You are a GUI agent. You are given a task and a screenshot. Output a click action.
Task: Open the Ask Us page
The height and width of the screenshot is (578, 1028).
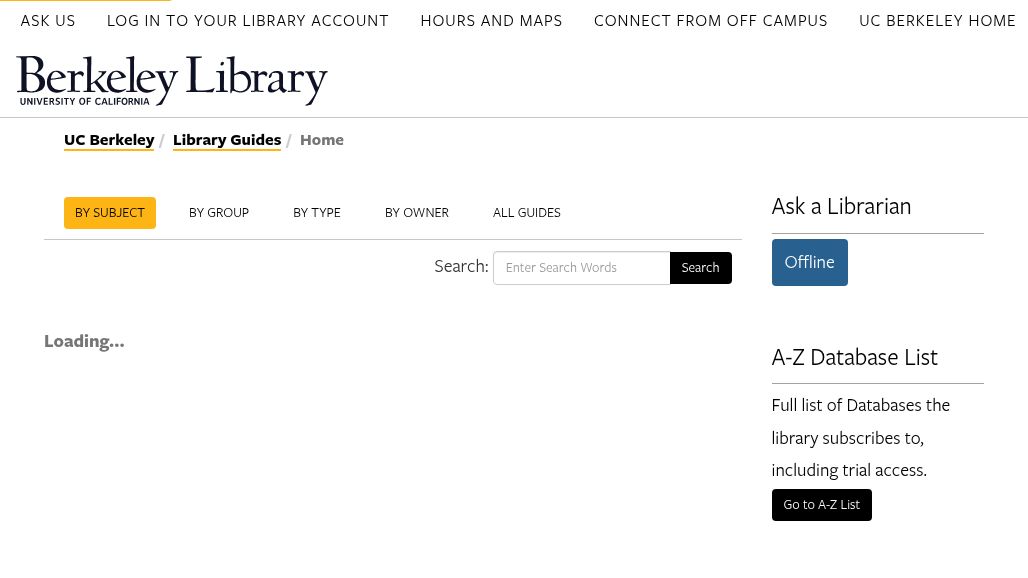pos(48,21)
